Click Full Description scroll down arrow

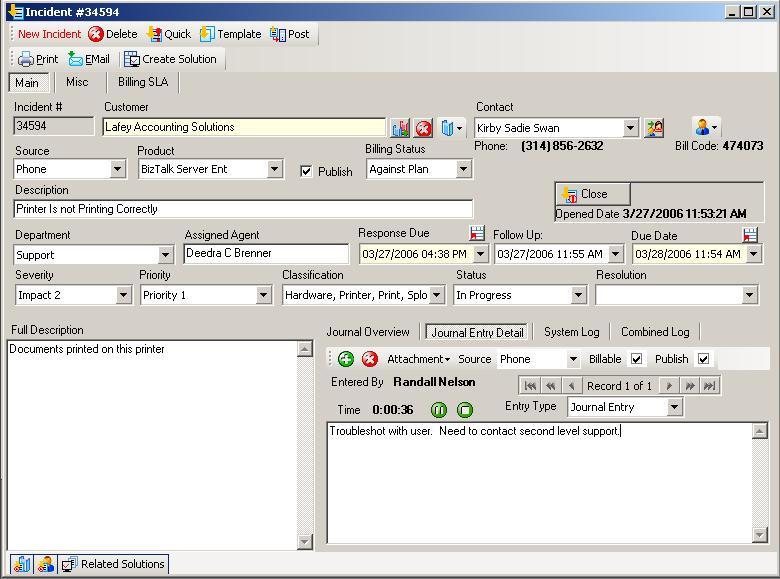(304, 542)
